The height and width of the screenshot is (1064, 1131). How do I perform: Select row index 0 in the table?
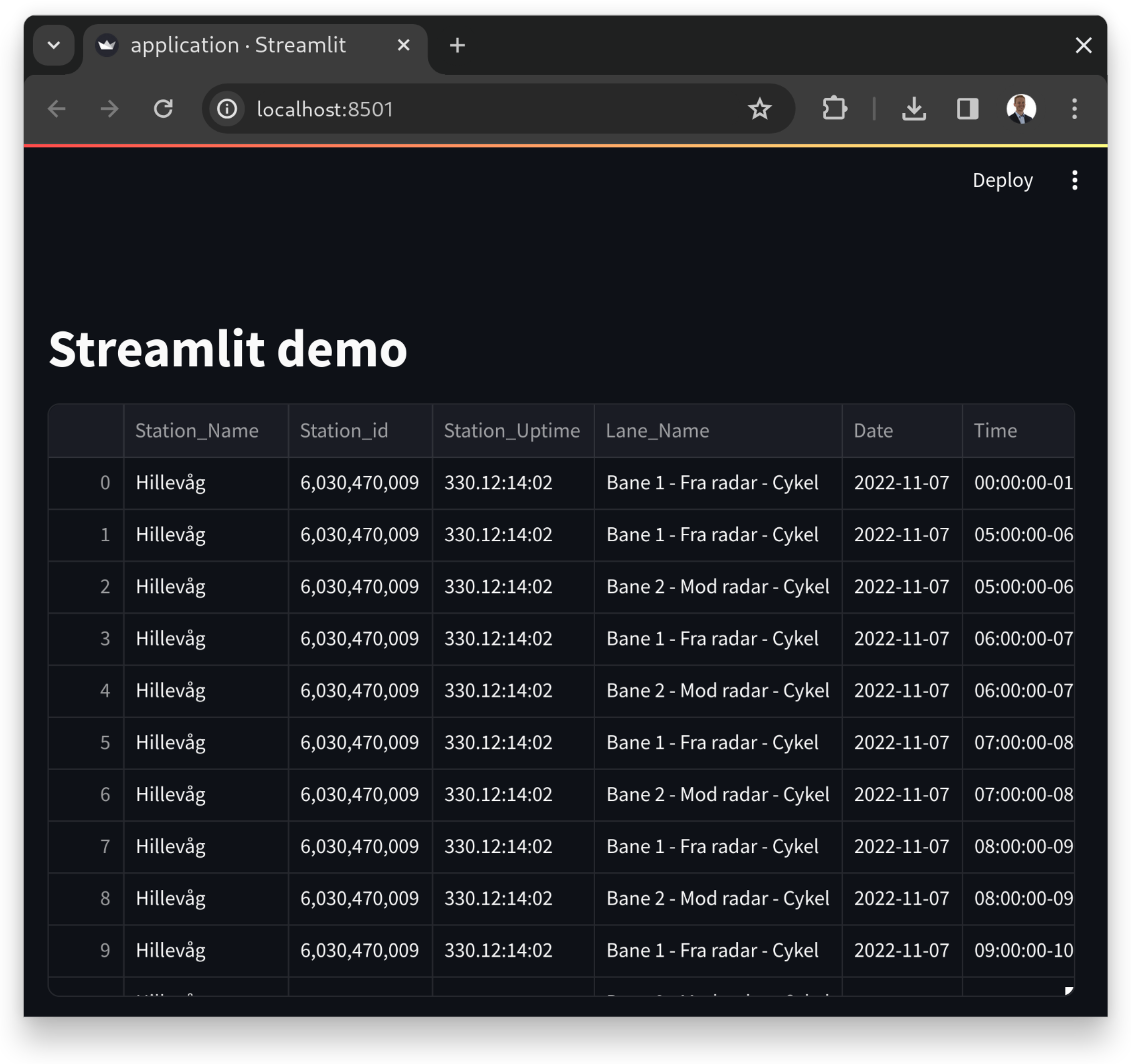tap(86, 483)
